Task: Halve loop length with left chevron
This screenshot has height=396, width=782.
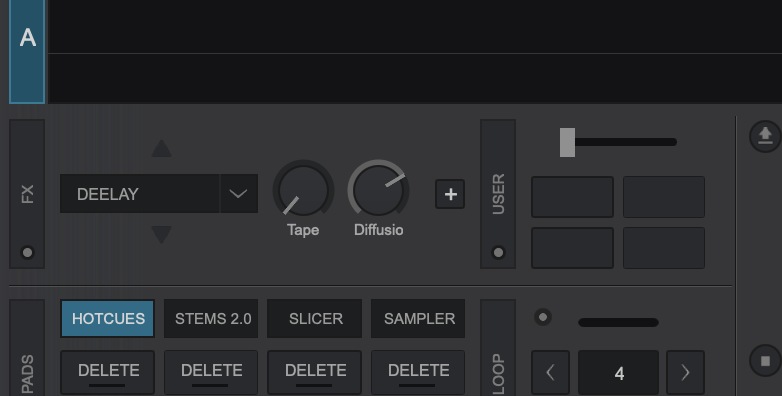Action: coord(551,373)
